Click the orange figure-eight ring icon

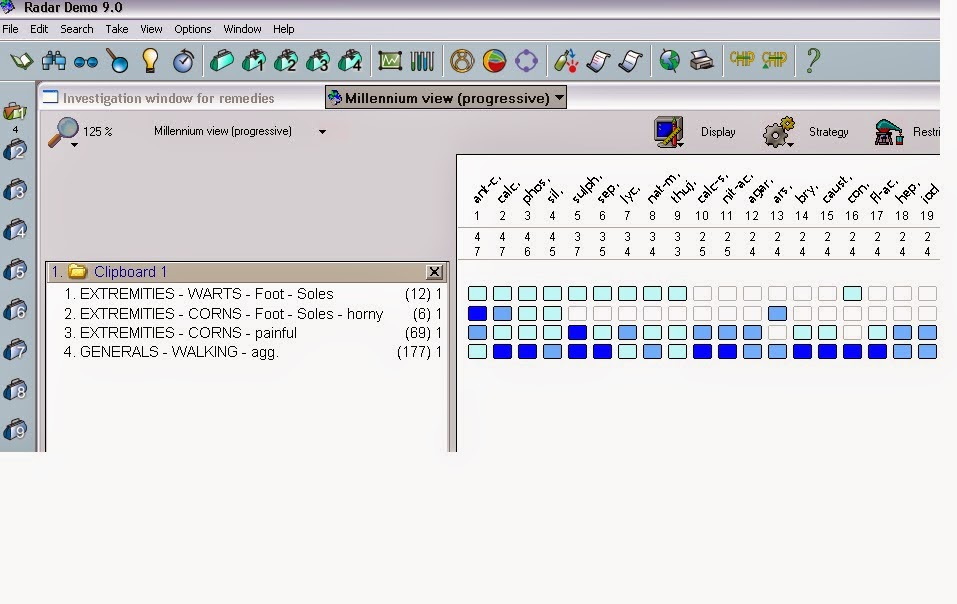[x=462, y=61]
